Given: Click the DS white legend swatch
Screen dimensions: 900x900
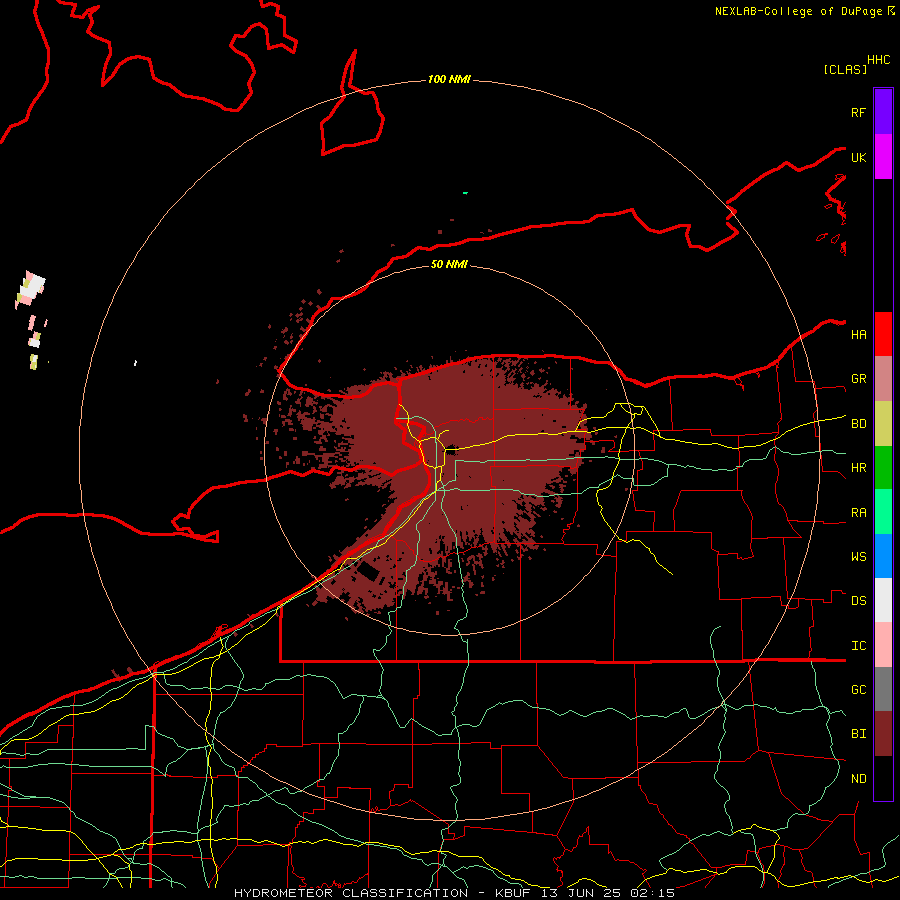Looking at the screenshot, I should click(883, 600).
